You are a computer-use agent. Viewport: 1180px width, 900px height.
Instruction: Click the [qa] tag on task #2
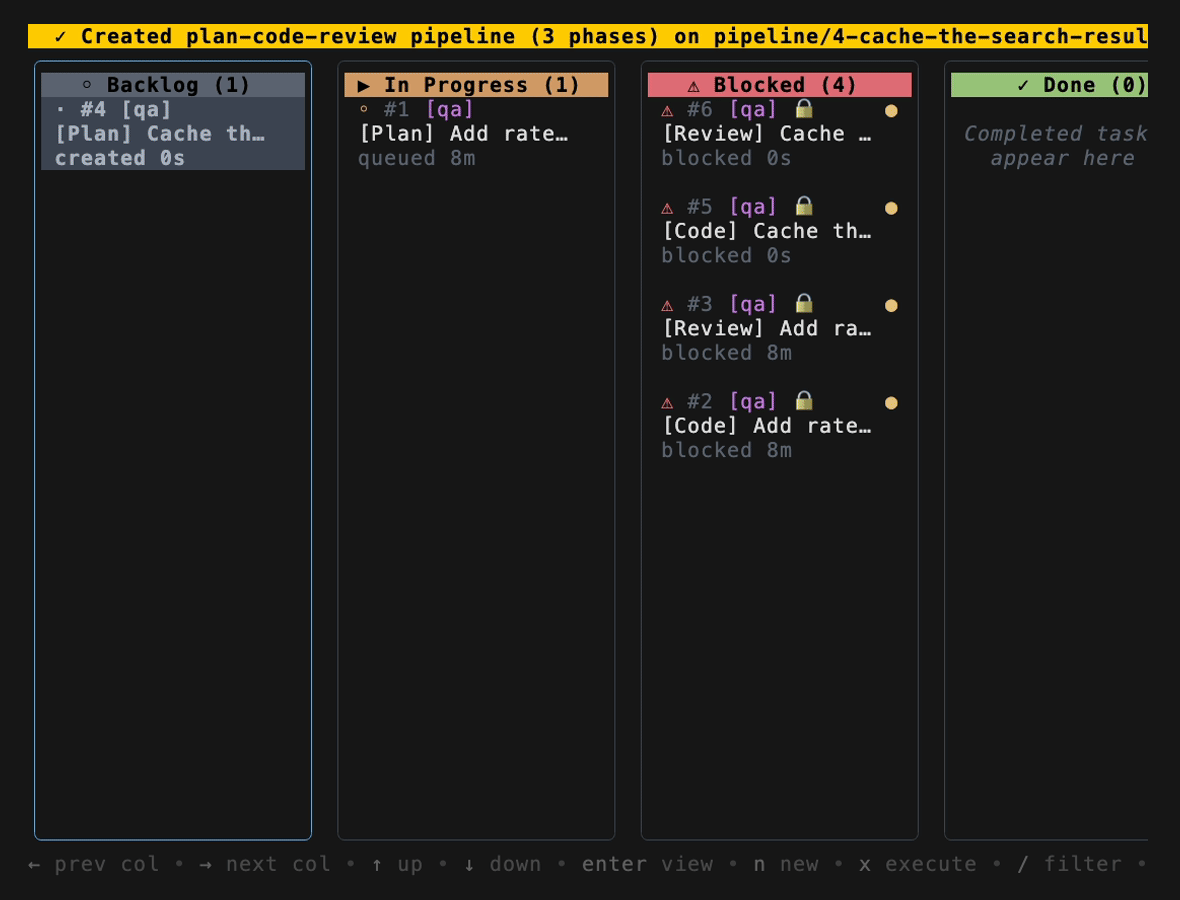753,401
